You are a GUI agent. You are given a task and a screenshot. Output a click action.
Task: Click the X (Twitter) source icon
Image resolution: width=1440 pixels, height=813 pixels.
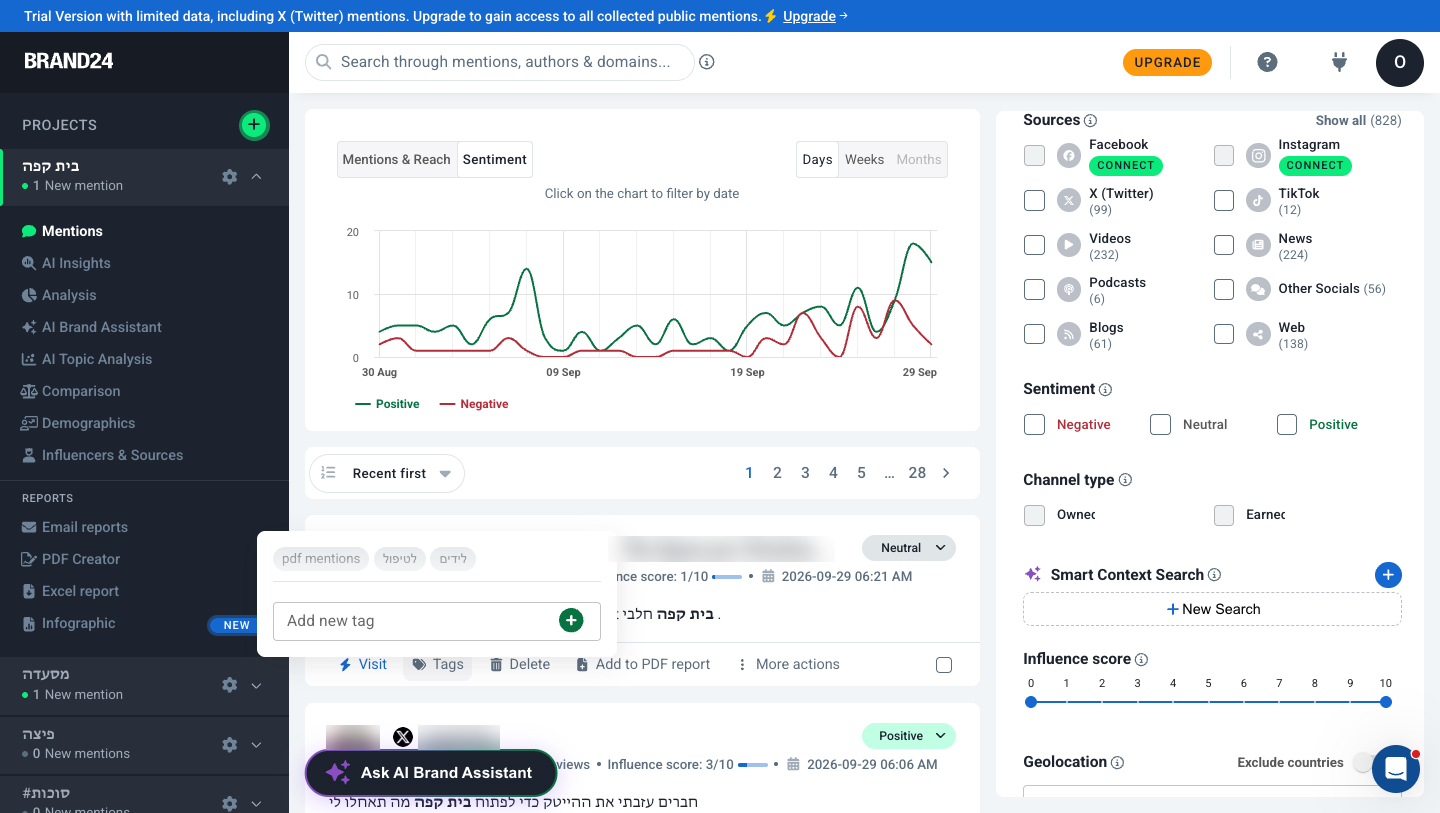1069,201
